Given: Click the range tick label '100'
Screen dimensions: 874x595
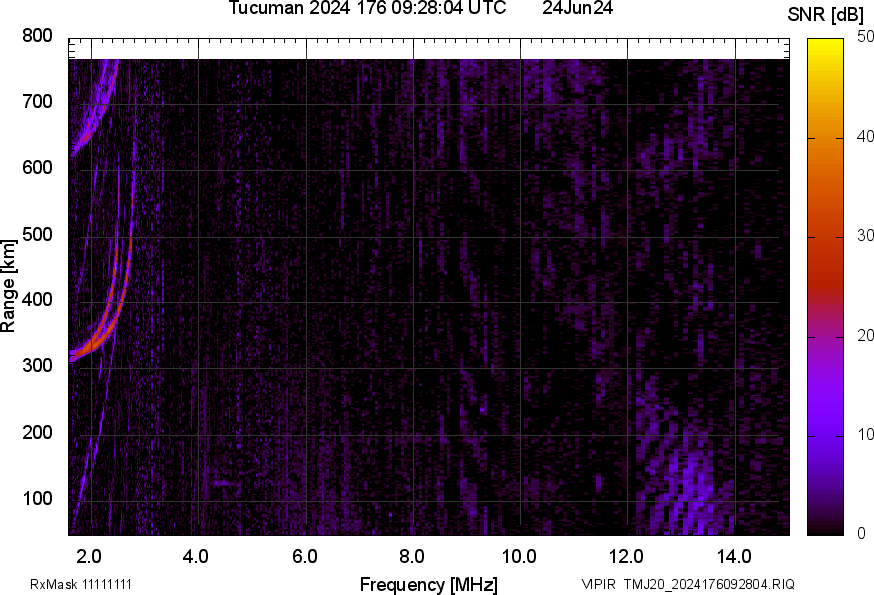Looking at the screenshot, I should pos(37,498).
